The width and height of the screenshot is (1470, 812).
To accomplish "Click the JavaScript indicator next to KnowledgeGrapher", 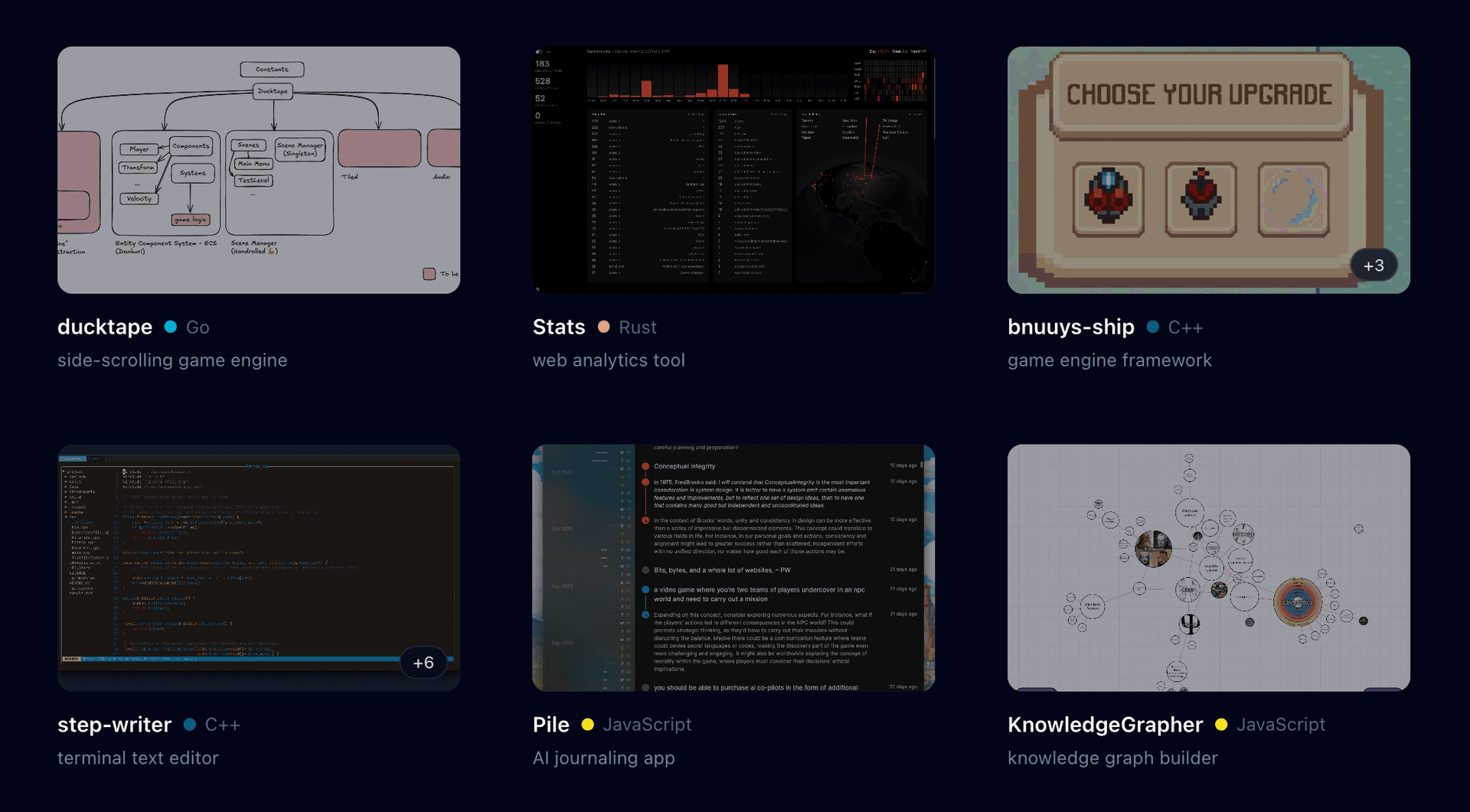I will [1222, 725].
